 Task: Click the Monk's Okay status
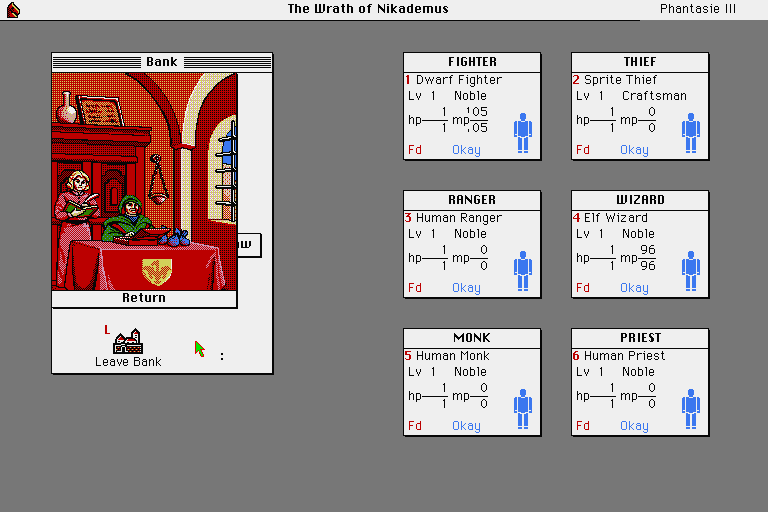click(x=466, y=426)
